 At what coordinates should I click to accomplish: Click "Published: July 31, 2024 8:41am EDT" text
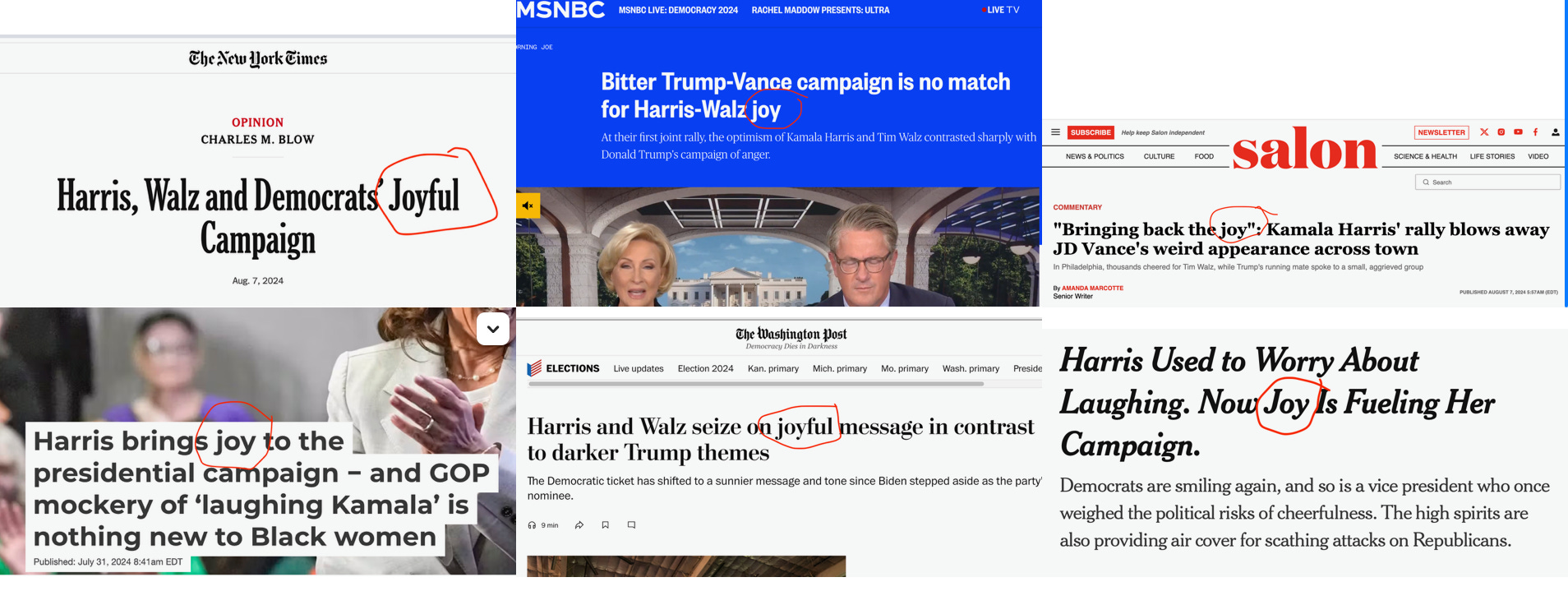point(108,562)
